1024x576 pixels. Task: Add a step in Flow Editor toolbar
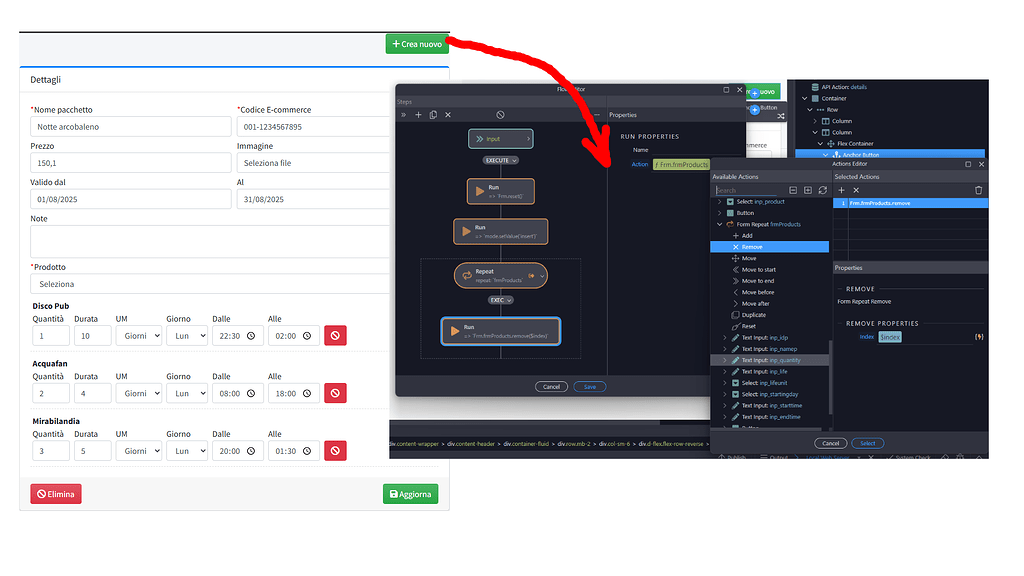(419, 115)
